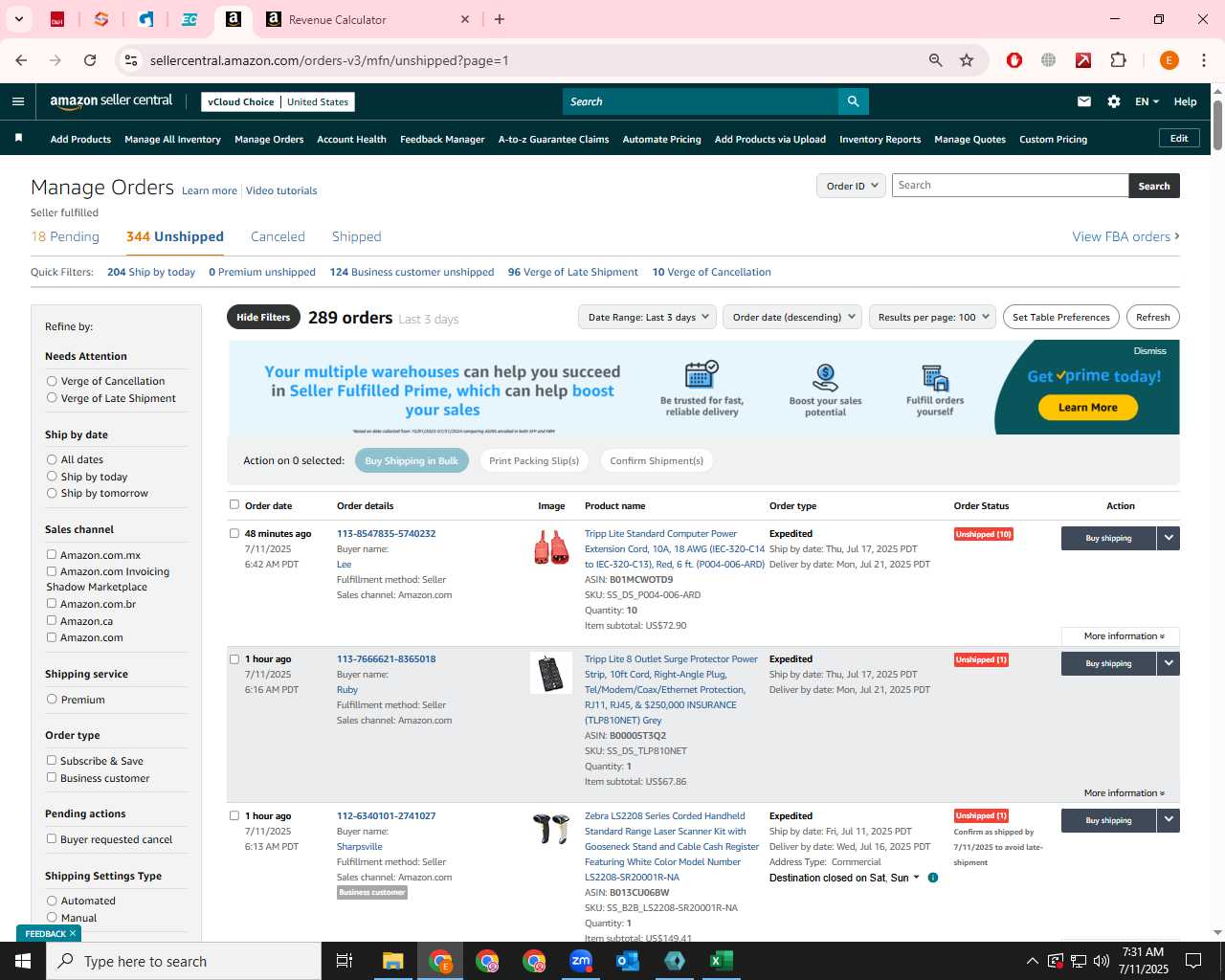Viewport: 1225px width, 980px height.
Task: Click the info icon beside Destination closed
Action: point(933,878)
